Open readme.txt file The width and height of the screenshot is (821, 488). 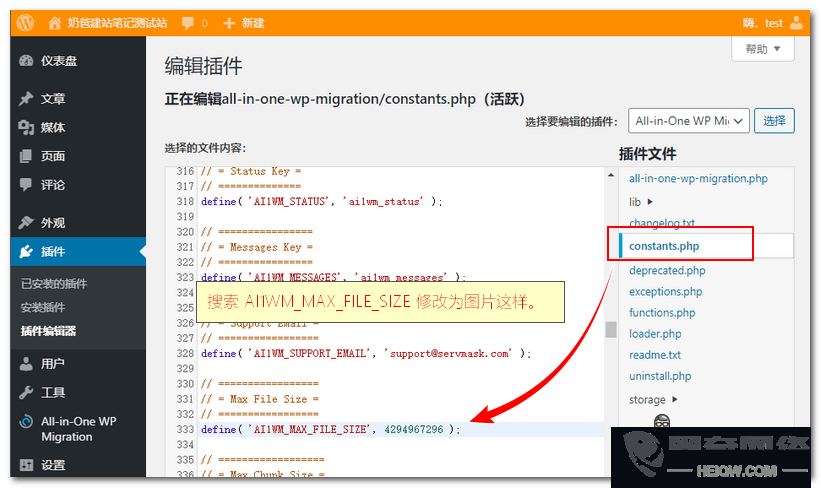pyautogui.click(x=655, y=354)
